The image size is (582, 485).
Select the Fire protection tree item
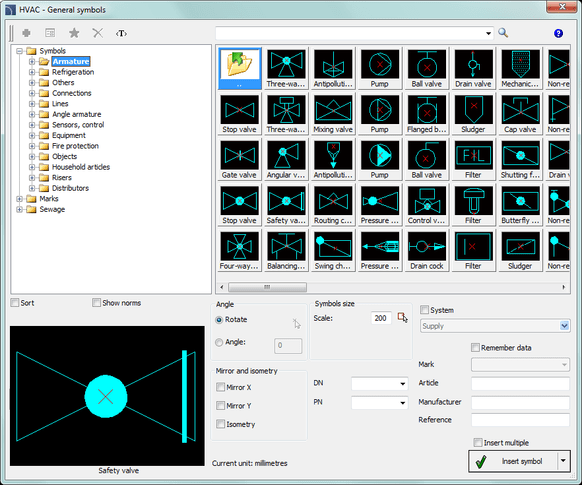click(75, 146)
